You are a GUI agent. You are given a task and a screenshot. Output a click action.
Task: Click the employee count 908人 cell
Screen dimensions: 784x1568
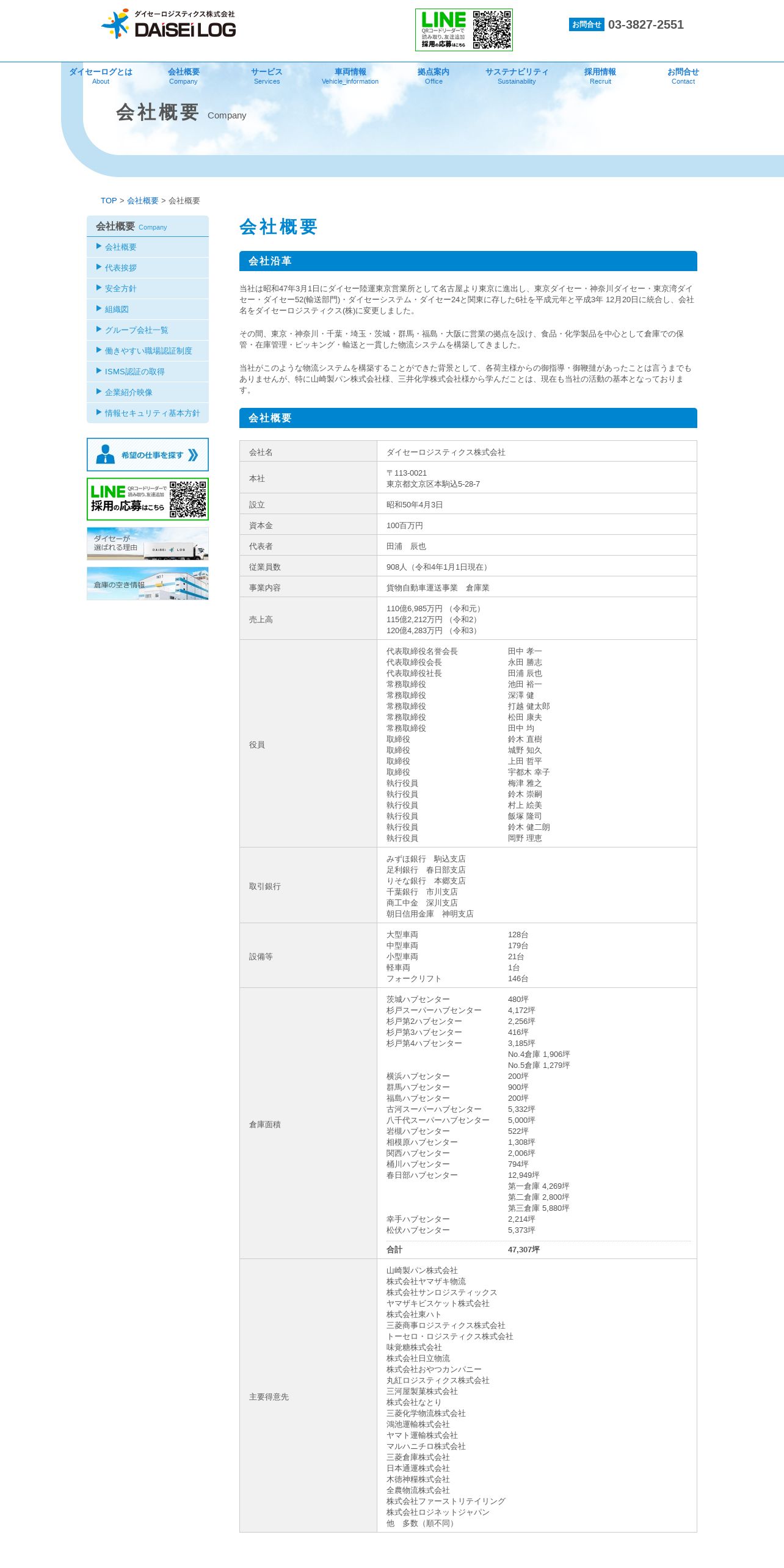pyautogui.click(x=537, y=567)
